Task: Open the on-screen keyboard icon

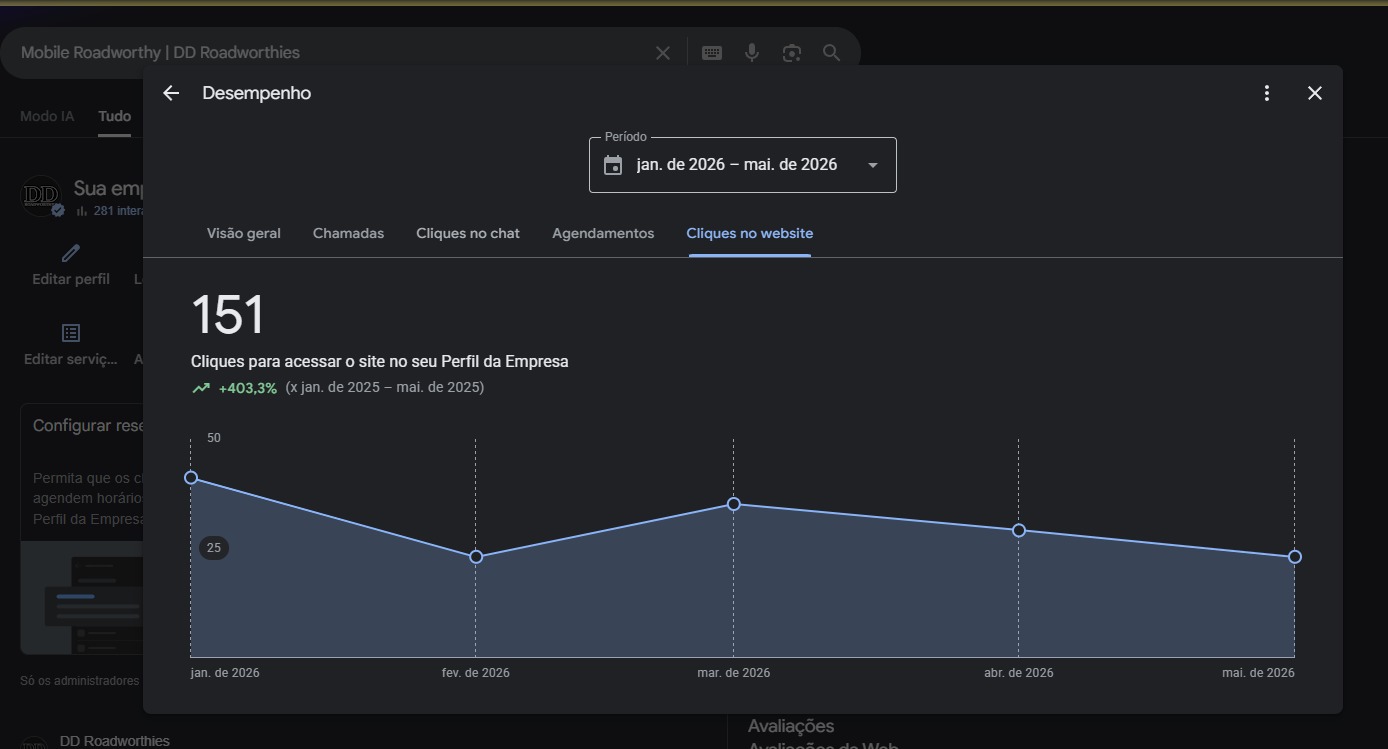Action: (x=712, y=53)
